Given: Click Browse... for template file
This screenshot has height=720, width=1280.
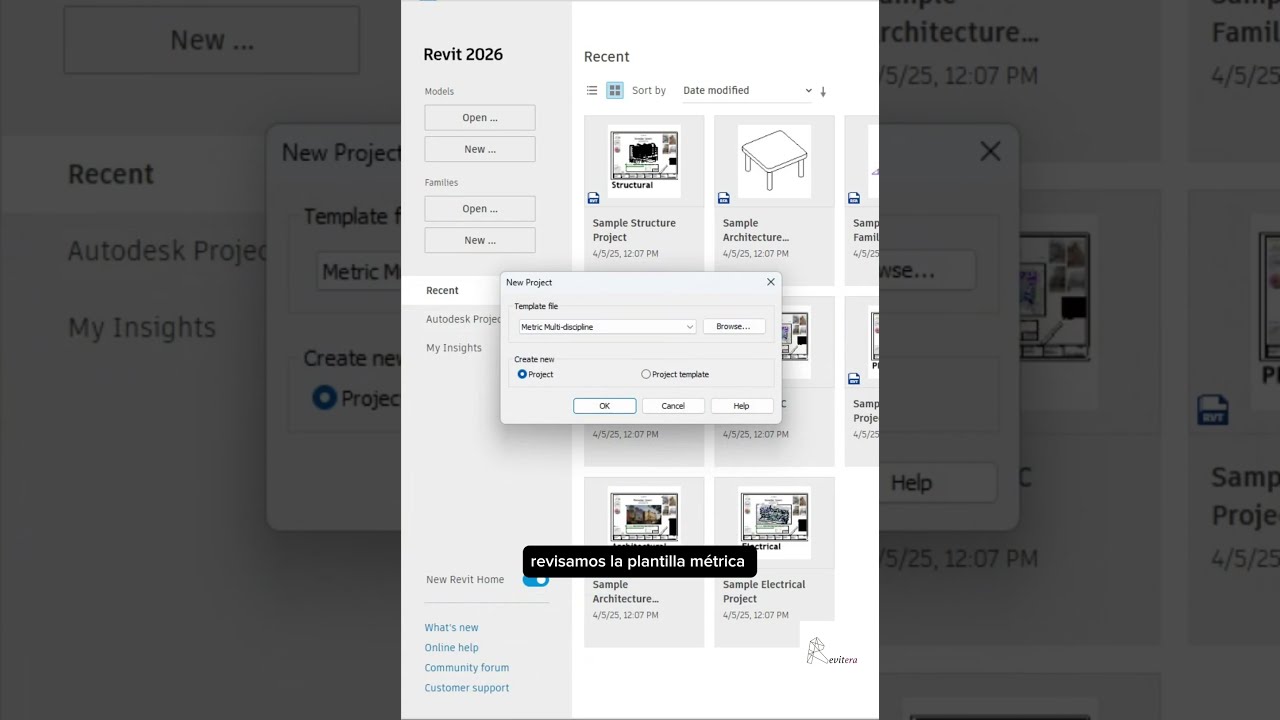Looking at the screenshot, I should point(733,327).
